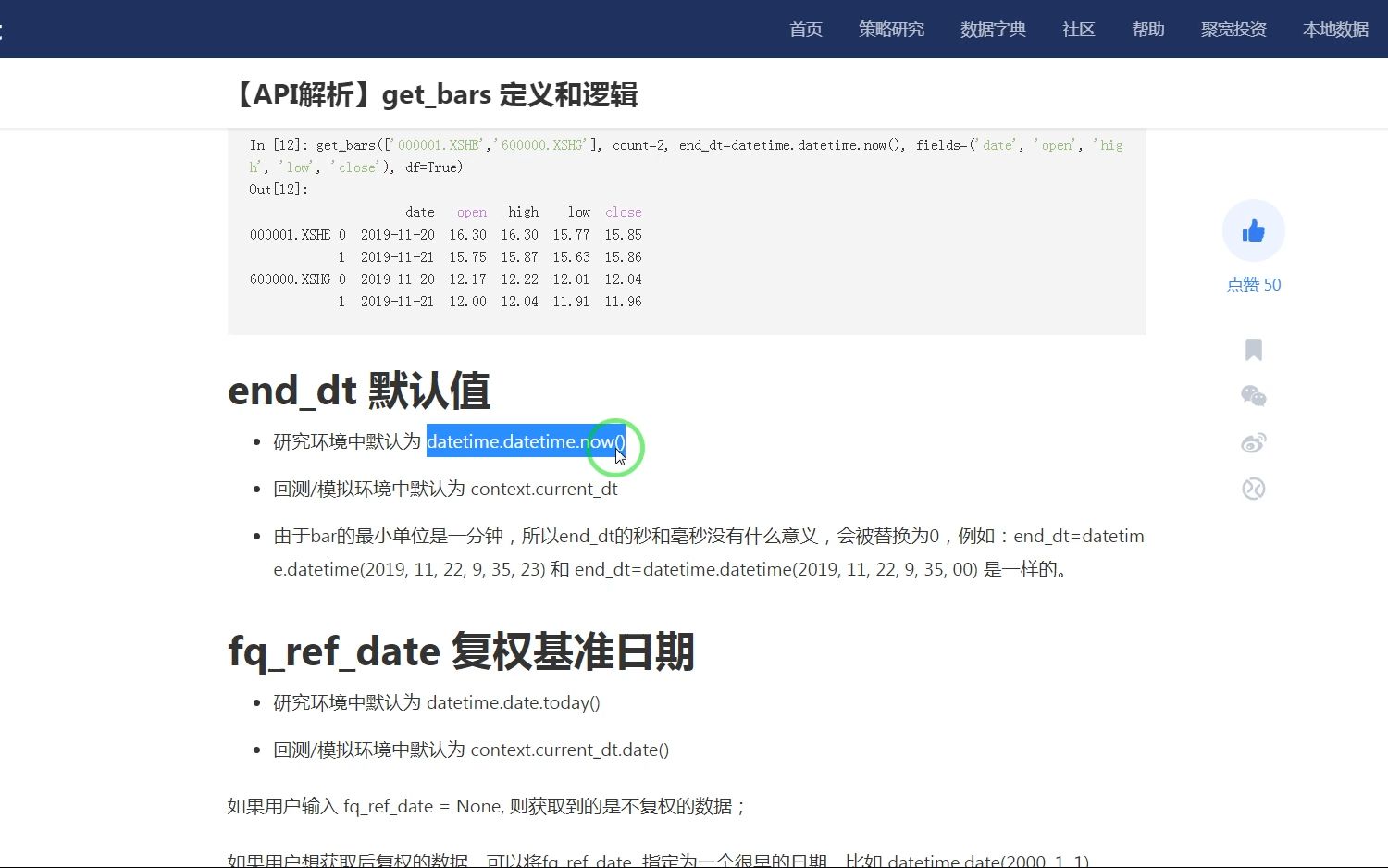Click Out[12]: label in code block

(279, 190)
